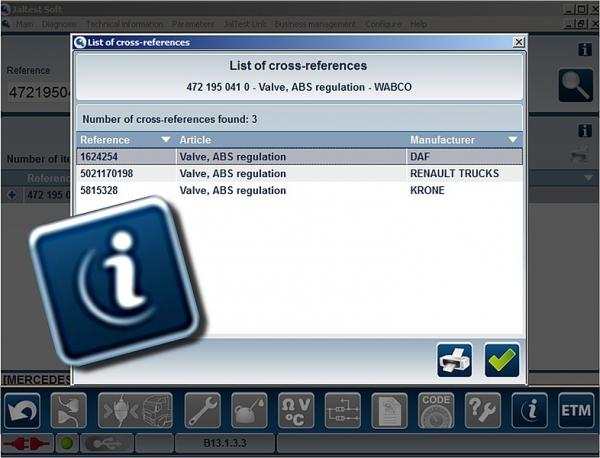The height and width of the screenshot is (458, 600).
Task: Click the top info icon in the main window
Action: 585,50
